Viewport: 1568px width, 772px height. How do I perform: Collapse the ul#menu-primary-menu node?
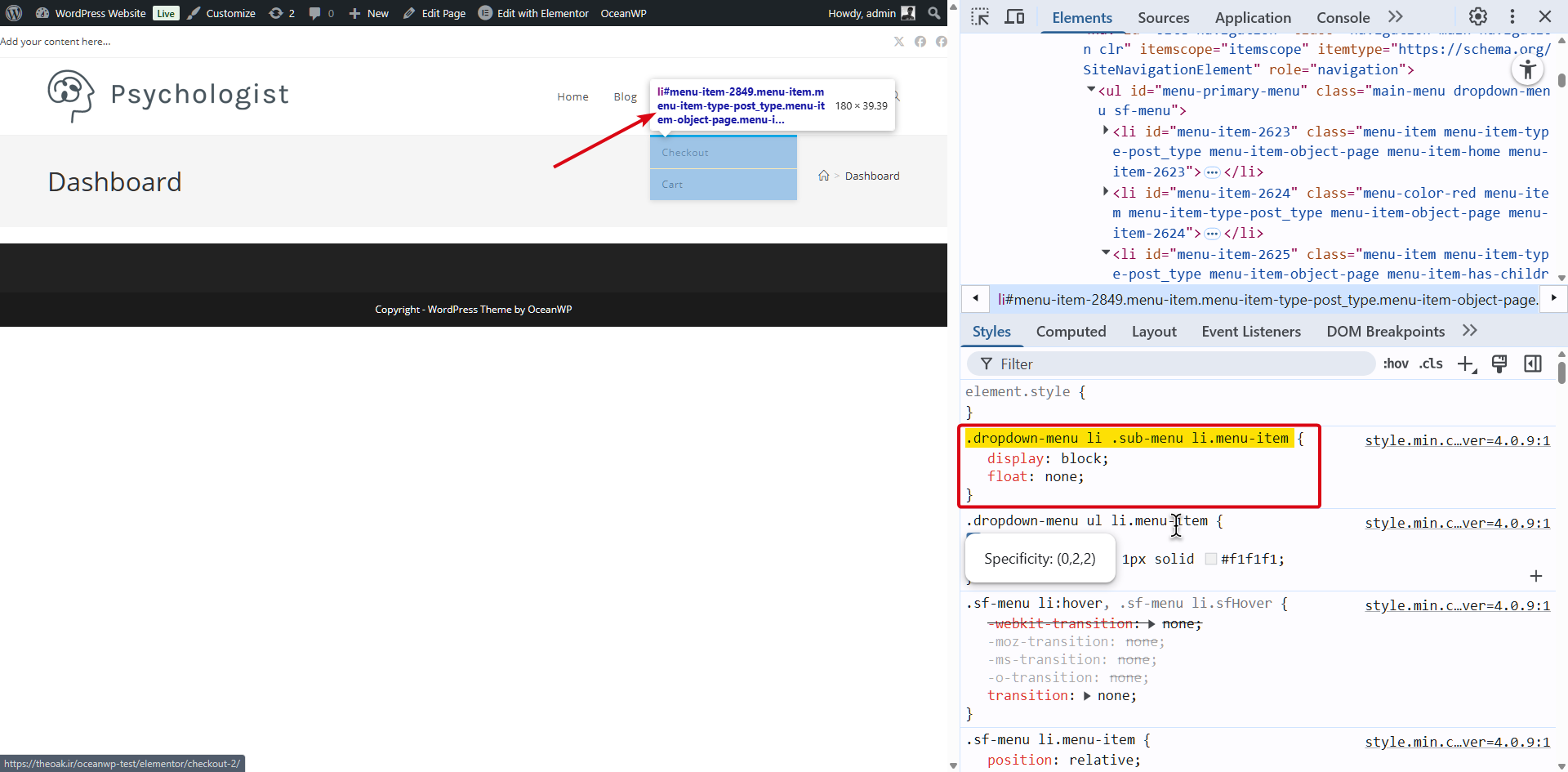click(1091, 90)
